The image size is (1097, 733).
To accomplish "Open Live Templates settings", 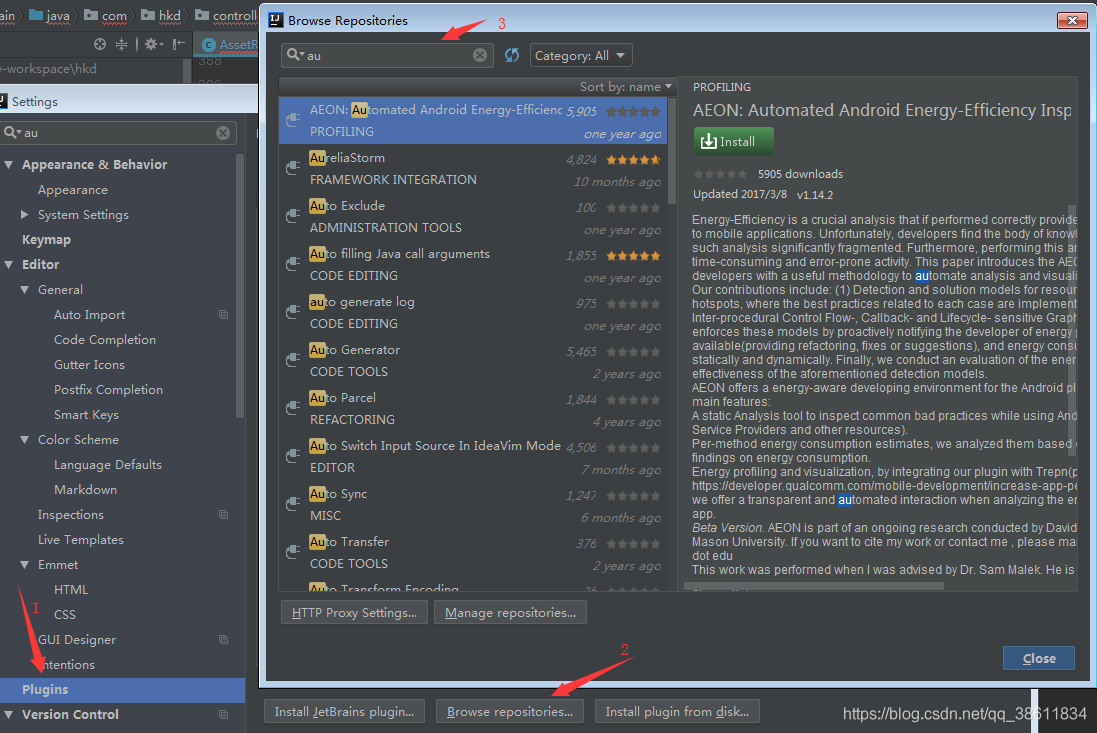I will click(x=80, y=540).
